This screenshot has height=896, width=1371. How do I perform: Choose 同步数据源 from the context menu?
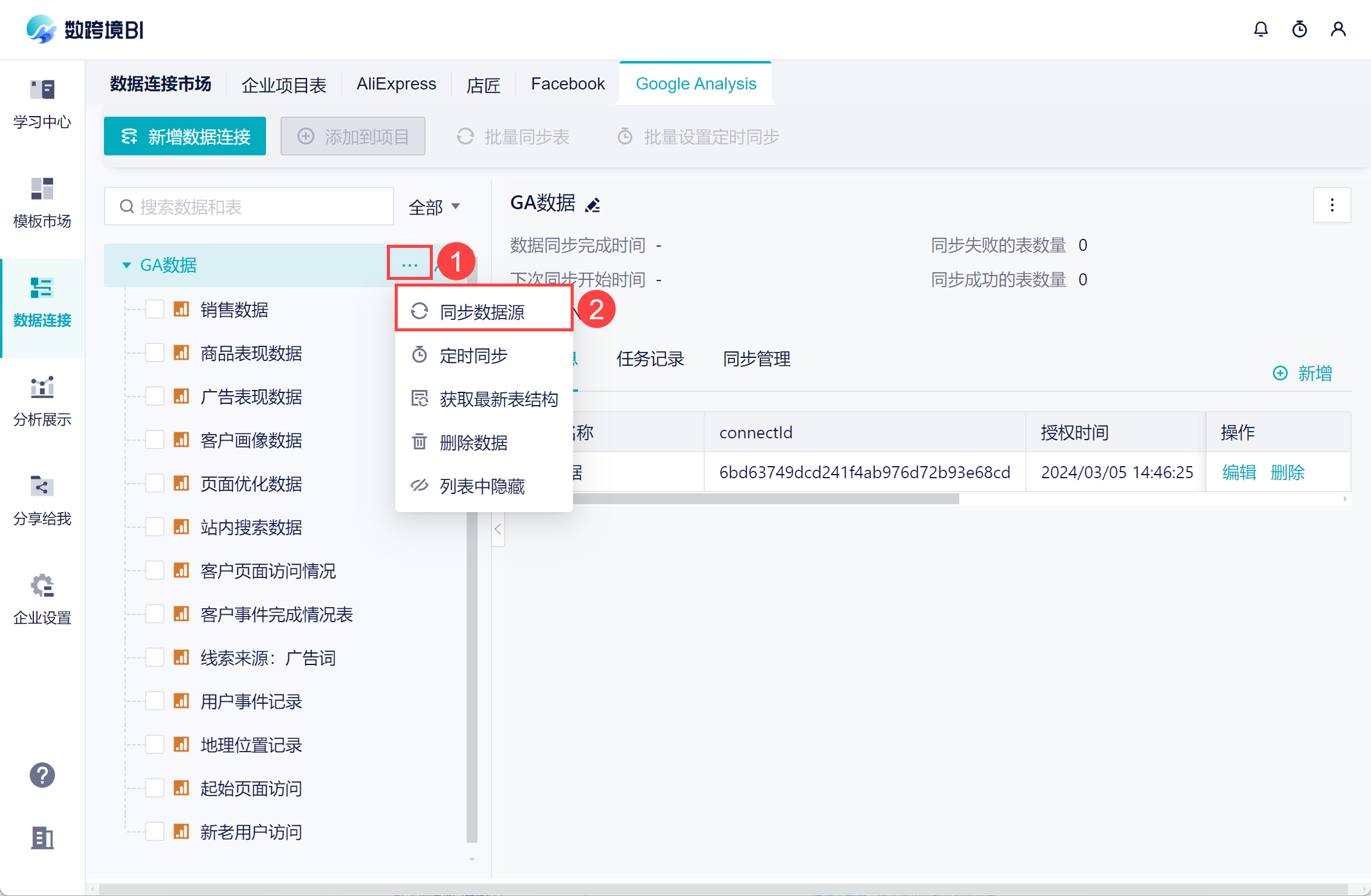482,312
